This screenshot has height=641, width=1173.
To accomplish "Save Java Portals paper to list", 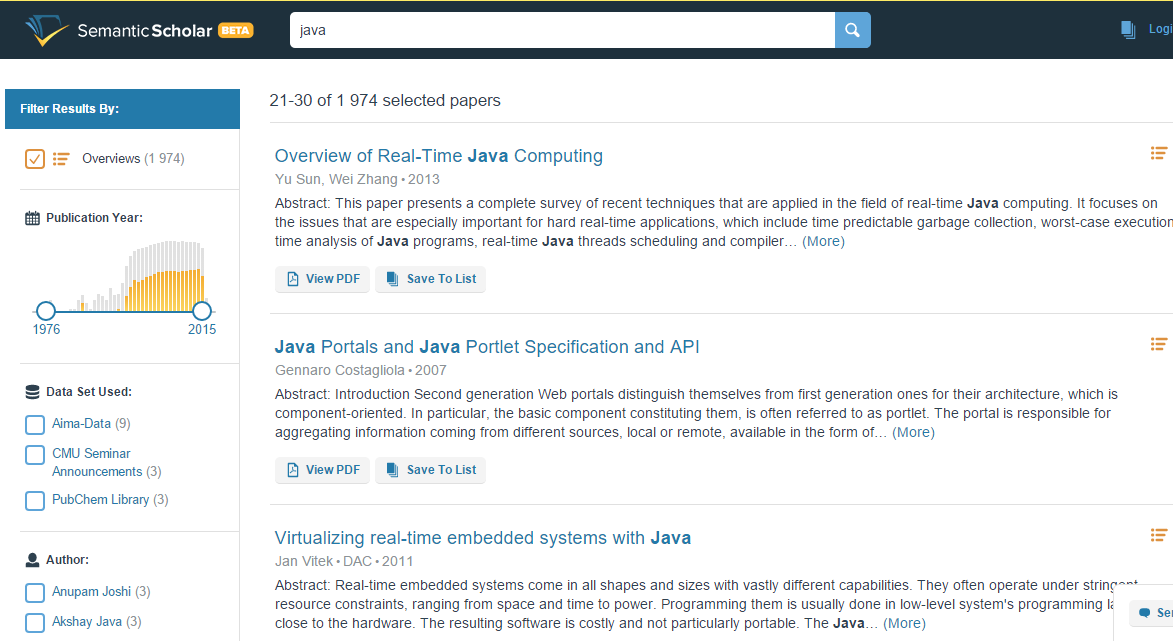I will coord(430,470).
